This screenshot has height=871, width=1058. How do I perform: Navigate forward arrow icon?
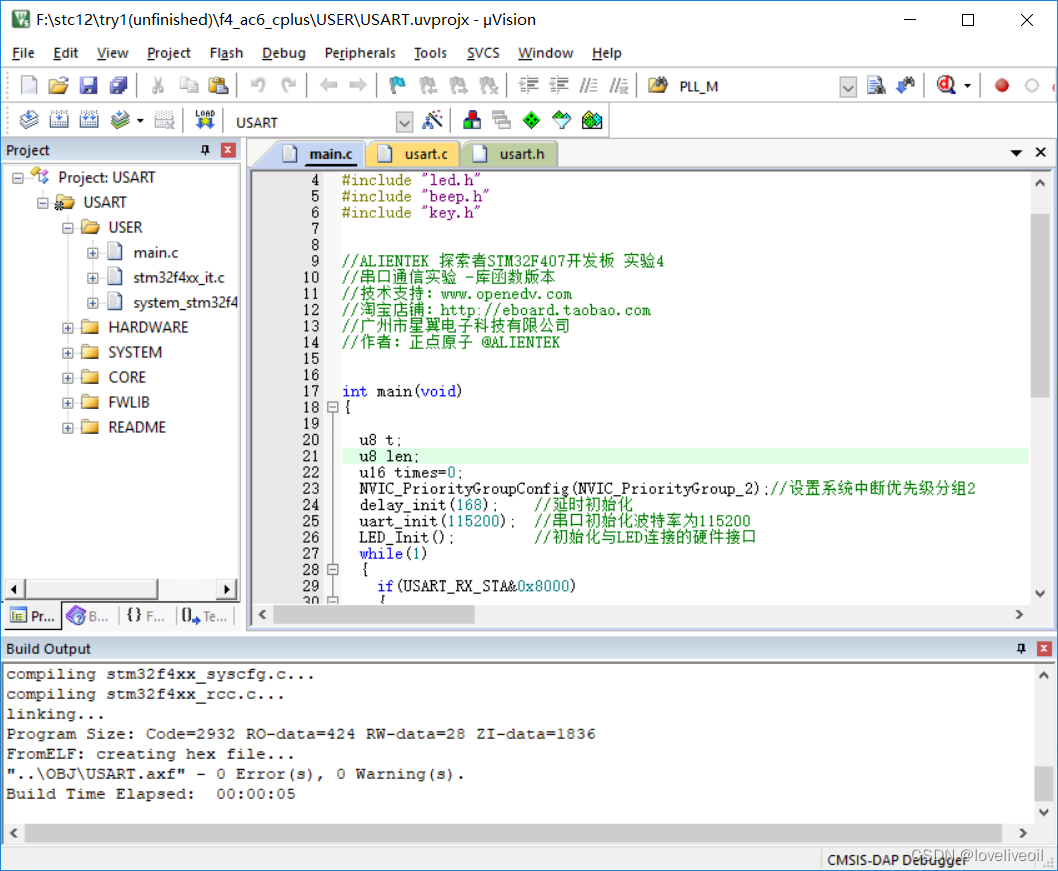358,86
